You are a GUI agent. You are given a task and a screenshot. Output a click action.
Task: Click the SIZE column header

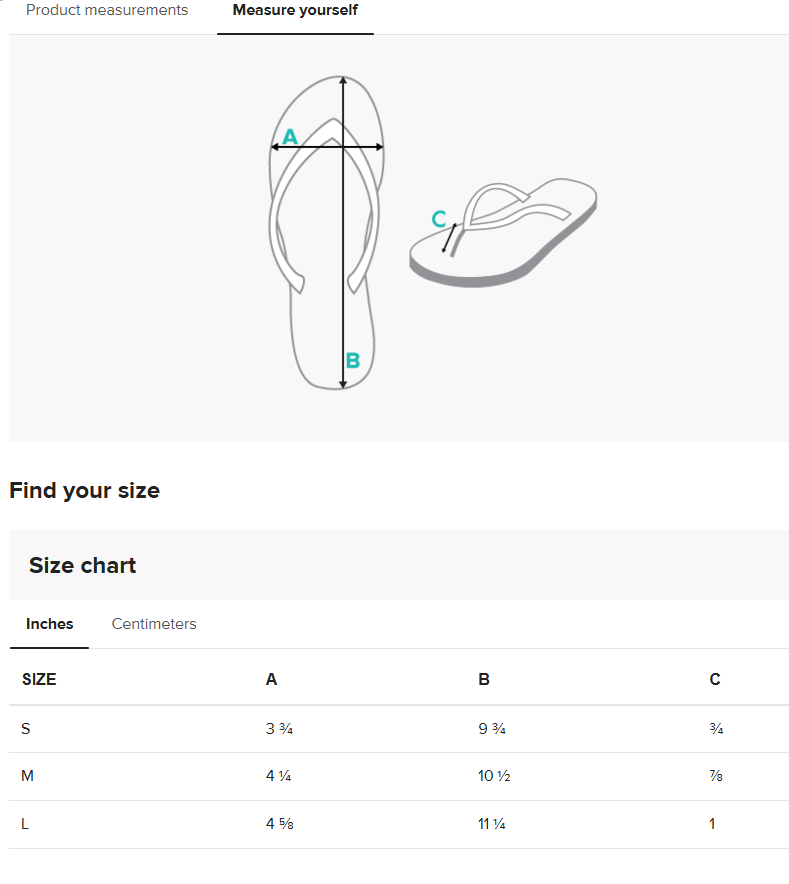pos(39,680)
